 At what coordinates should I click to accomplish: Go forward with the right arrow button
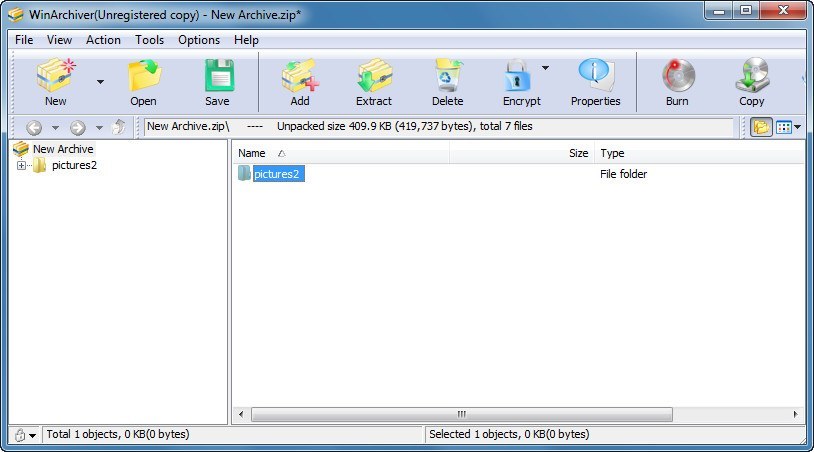[78, 127]
